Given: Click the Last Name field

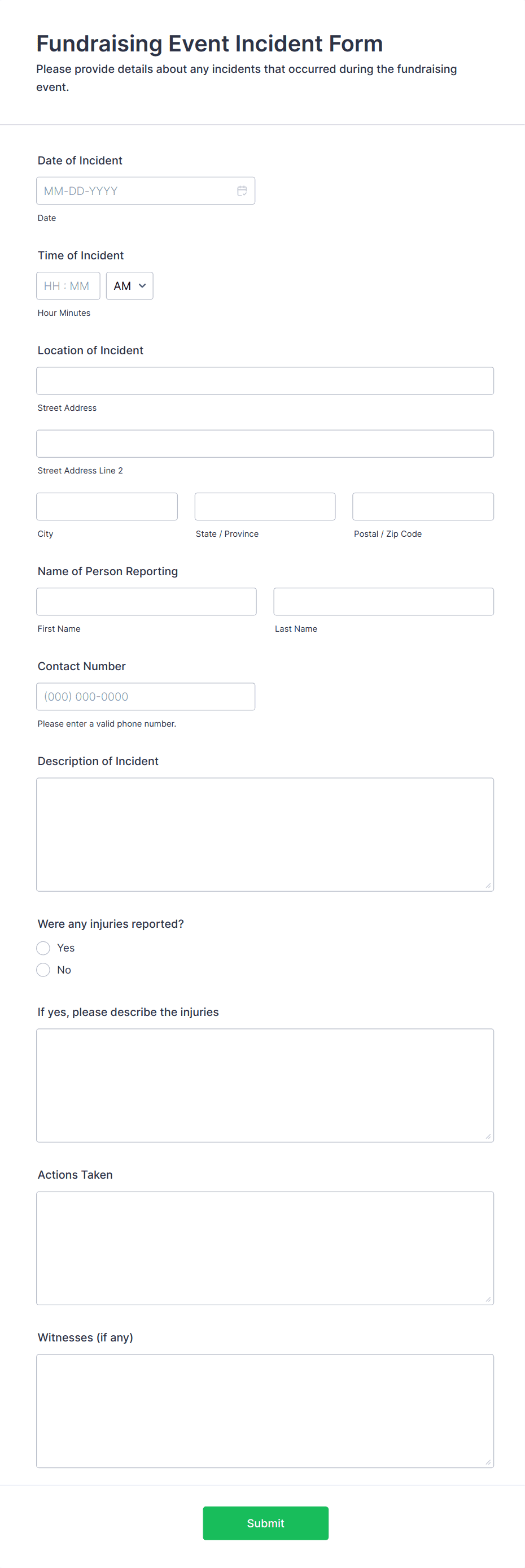Looking at the screenshot, I should [x=383, y=601].
